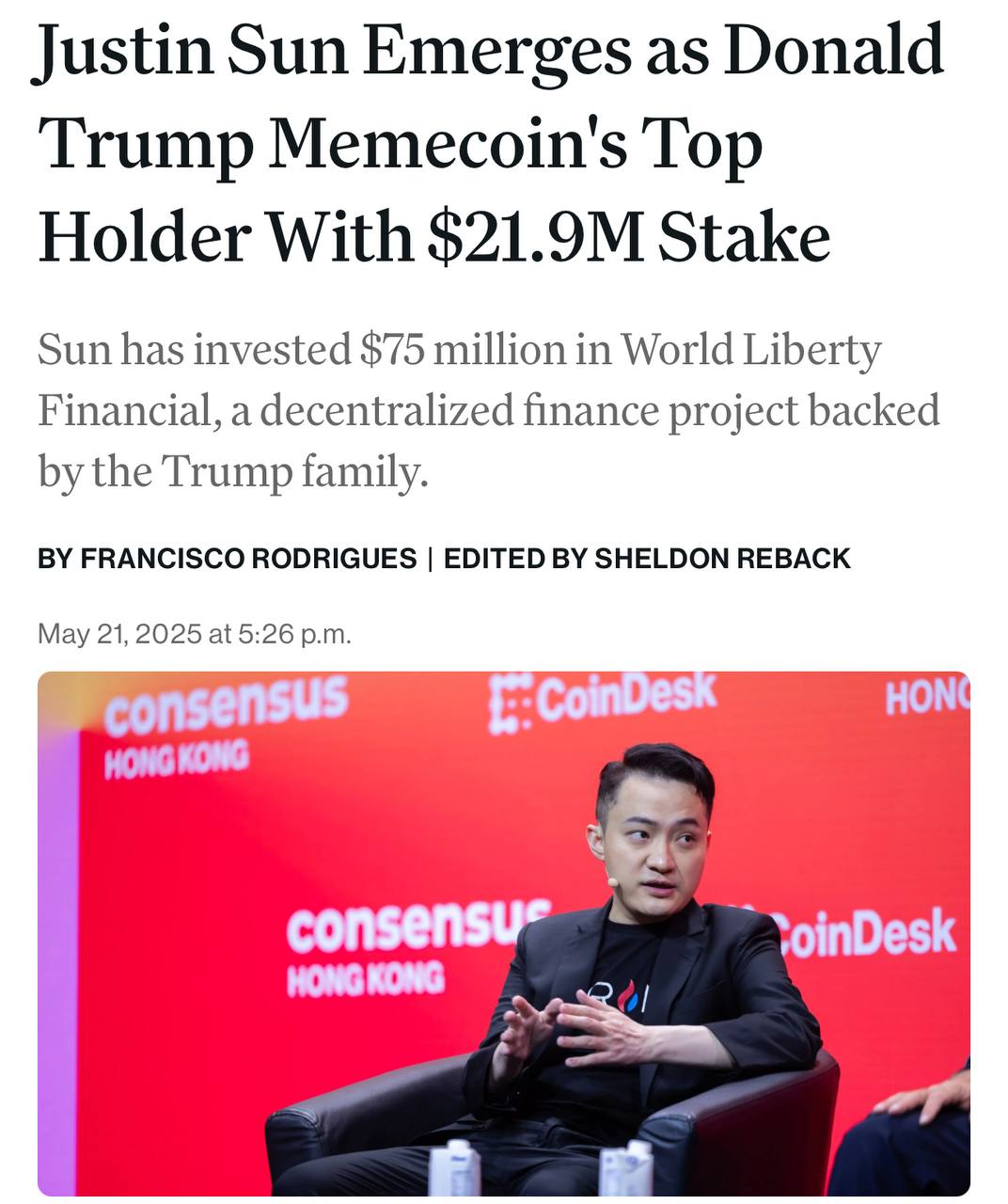Open the hero photo of the speaker
Viewport: 1008px width, 1204px height.
tap(504, 933)
